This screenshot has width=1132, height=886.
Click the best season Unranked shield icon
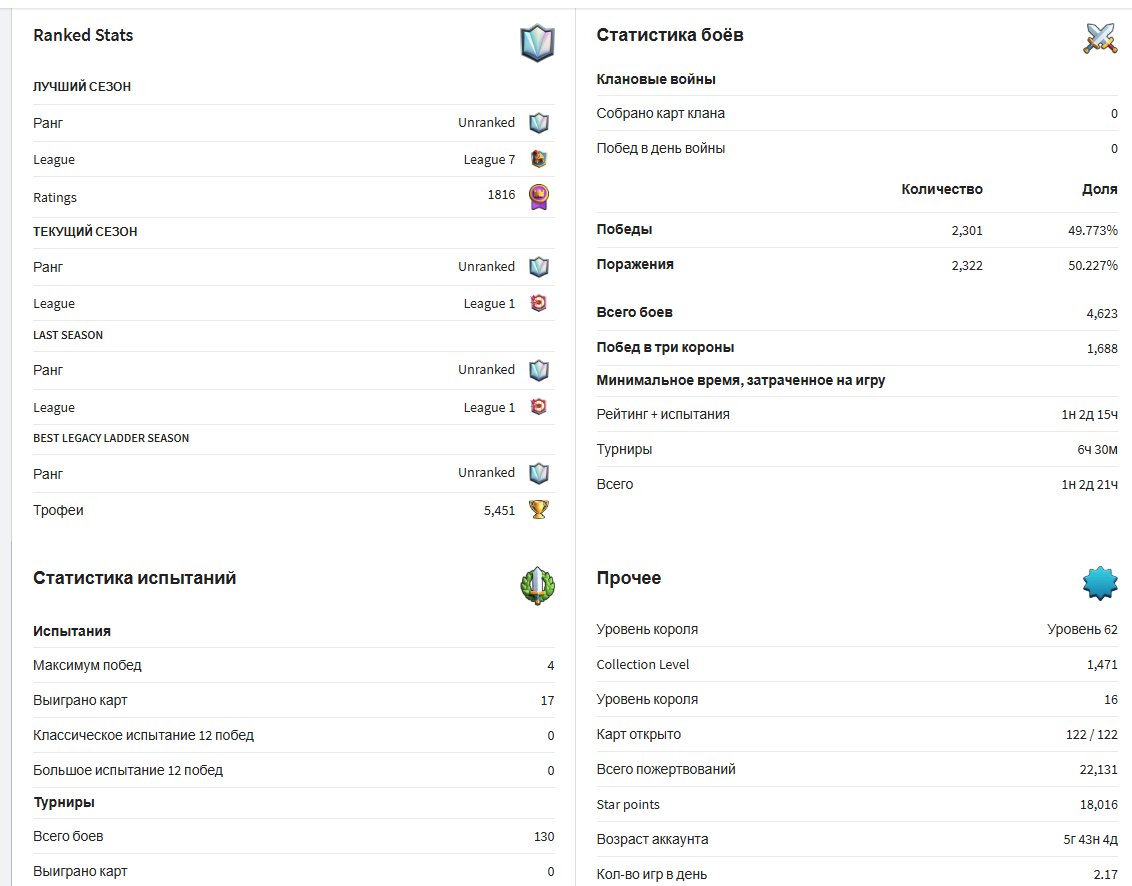point(539,123)
